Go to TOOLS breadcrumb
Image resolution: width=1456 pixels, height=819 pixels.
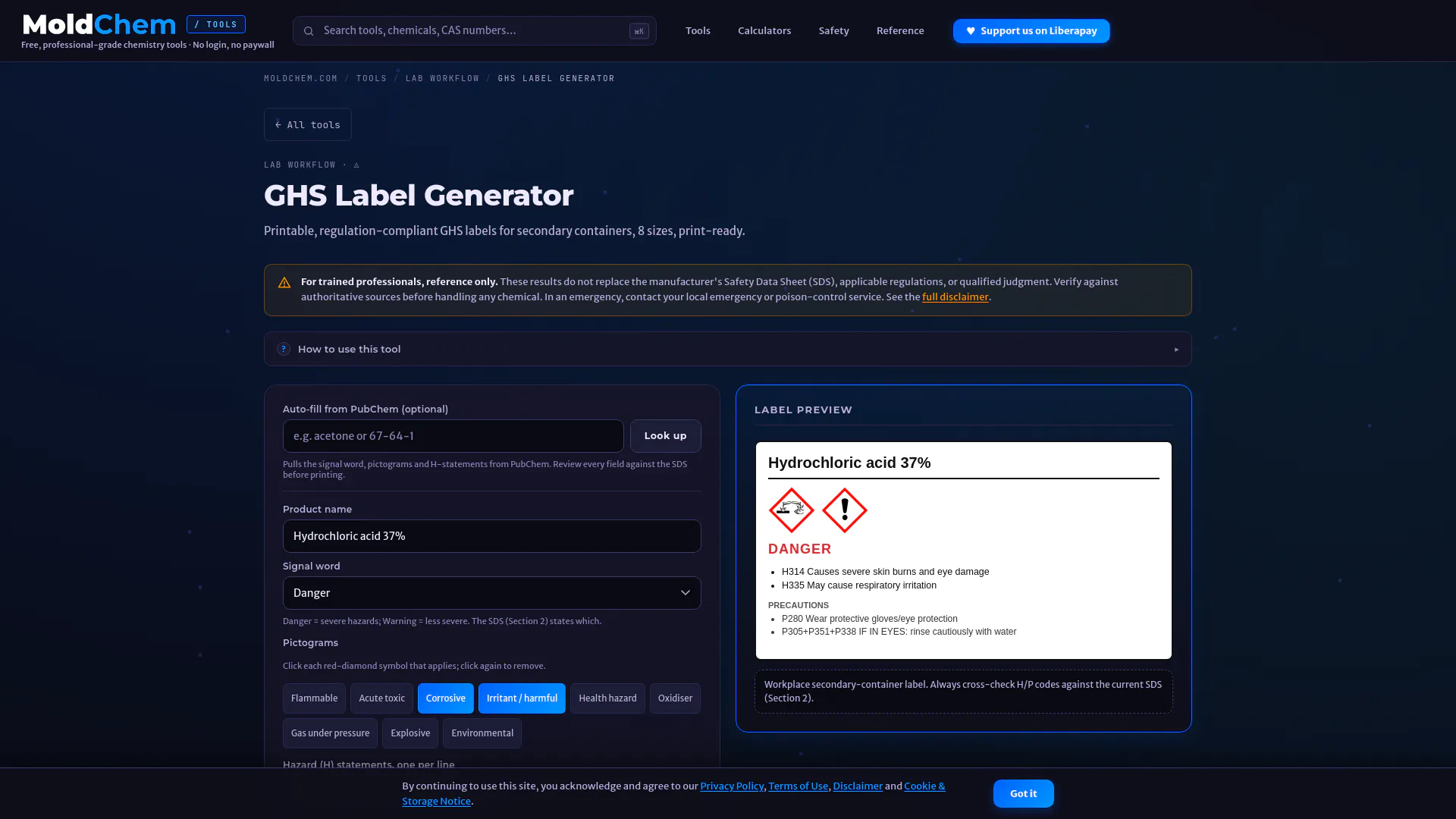tap(372, 78)
